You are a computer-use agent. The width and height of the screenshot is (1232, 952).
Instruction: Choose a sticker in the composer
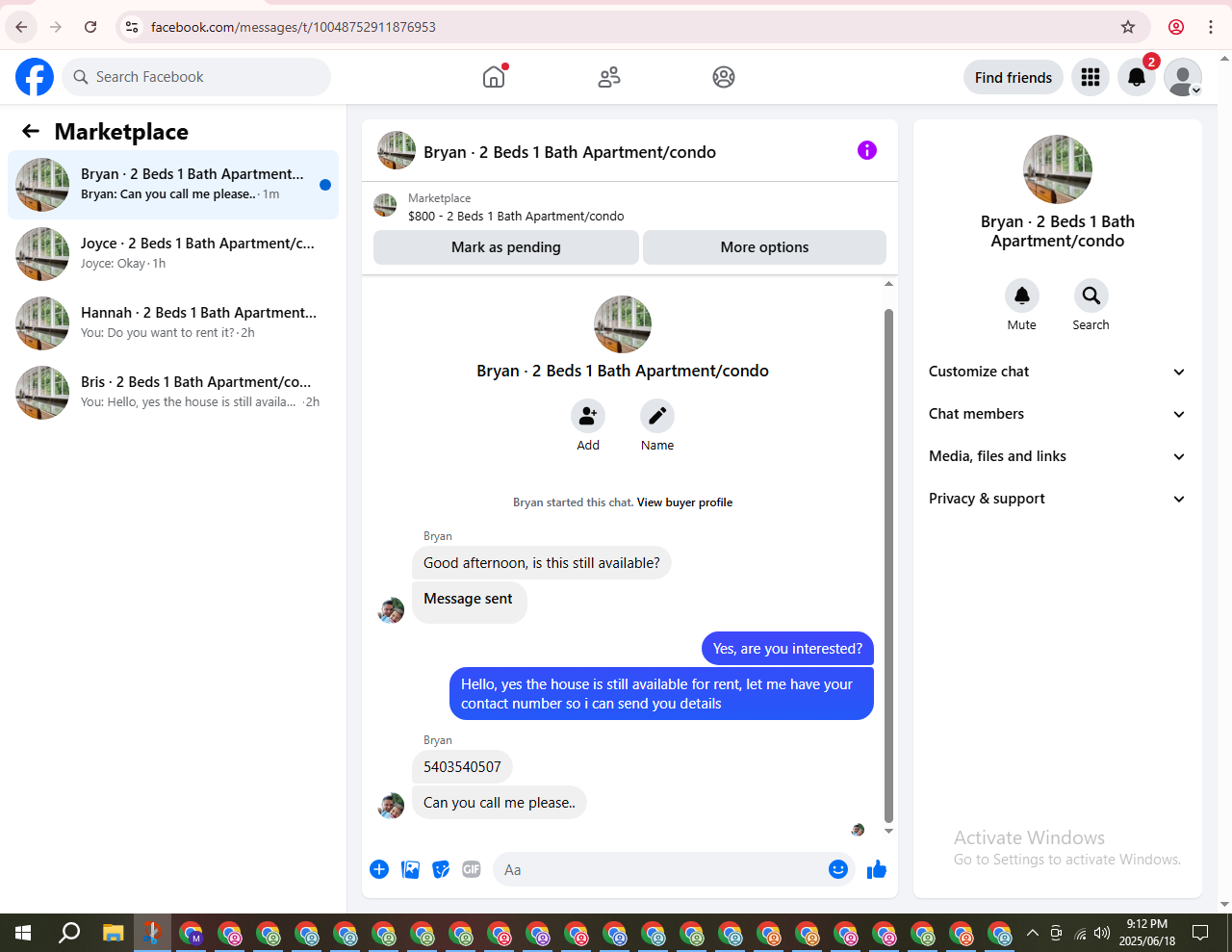441,869
